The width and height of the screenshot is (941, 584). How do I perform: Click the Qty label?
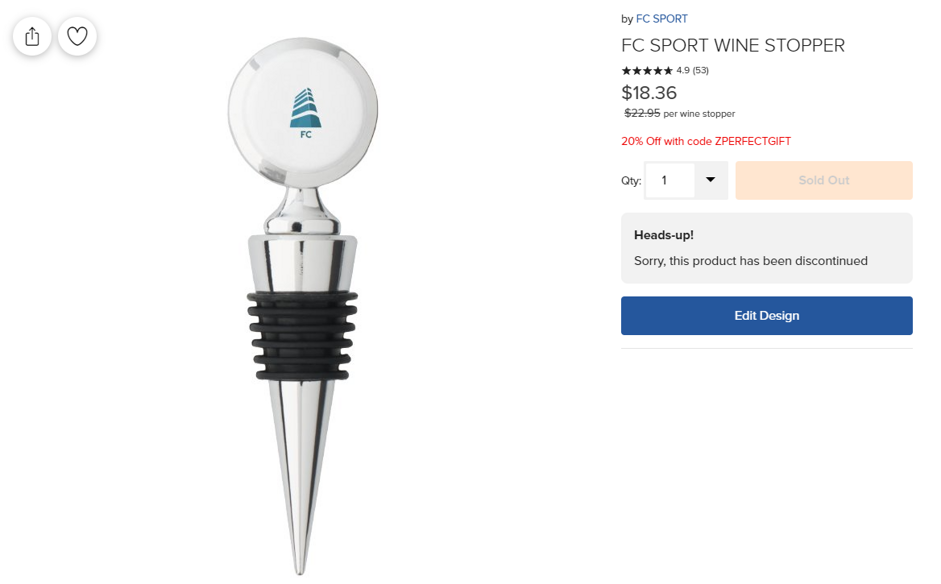631,181
